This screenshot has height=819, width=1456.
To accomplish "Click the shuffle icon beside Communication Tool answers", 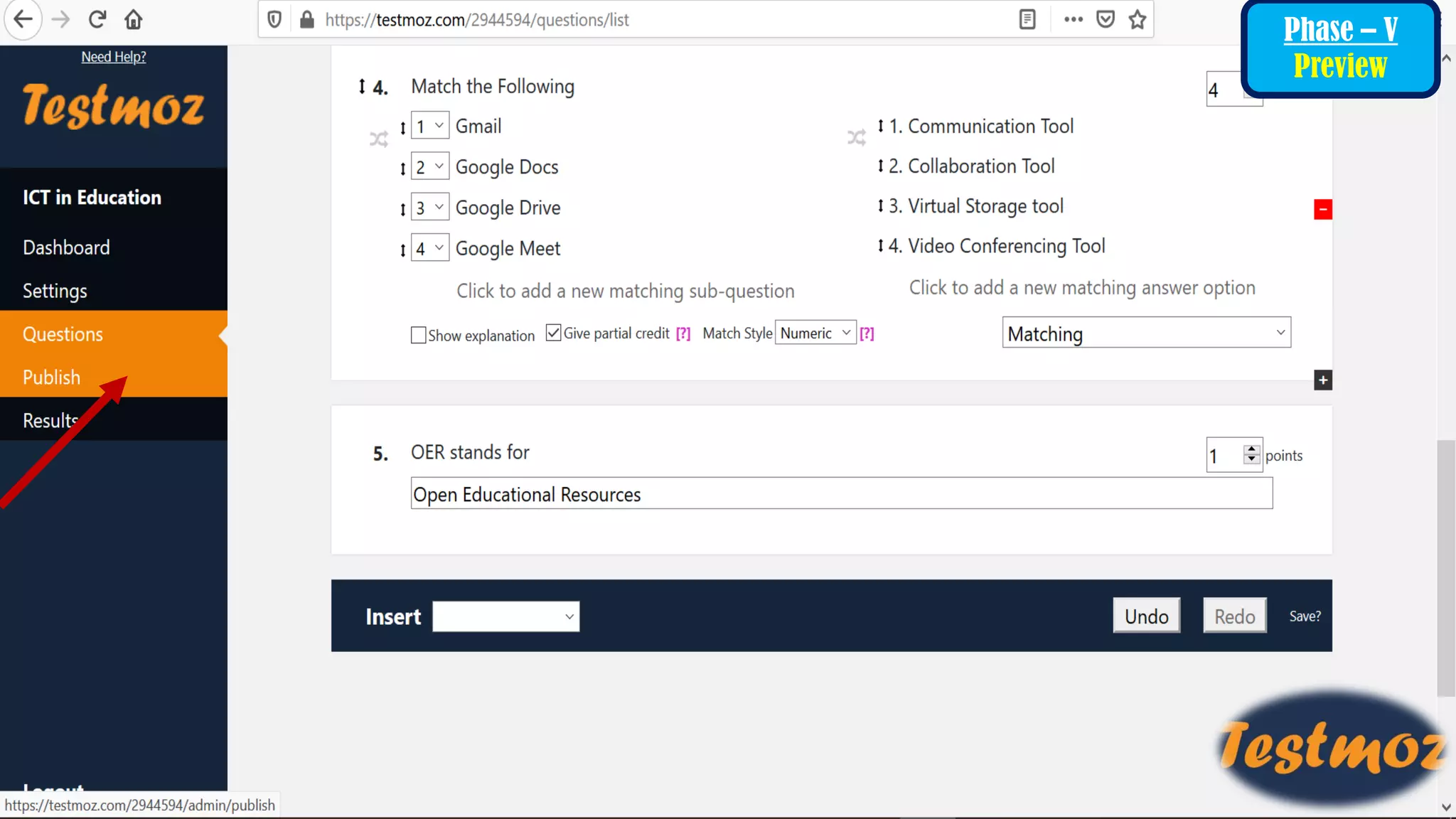I will (856, 137).
